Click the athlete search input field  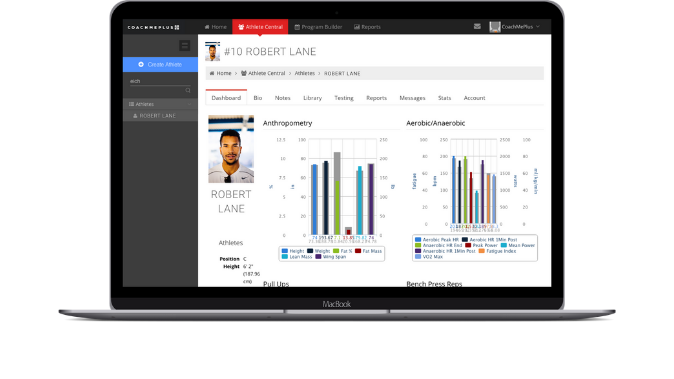[160, 81]
